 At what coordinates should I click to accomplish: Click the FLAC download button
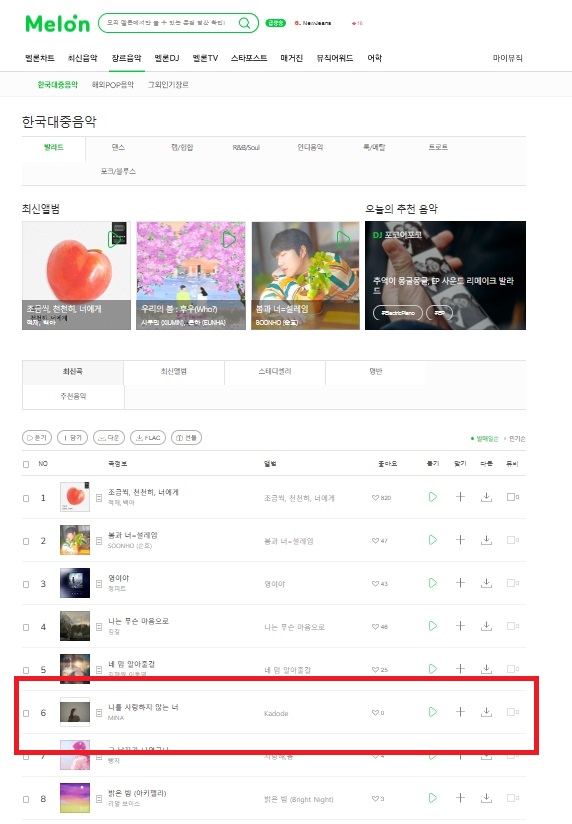click(x=148, y=438)
